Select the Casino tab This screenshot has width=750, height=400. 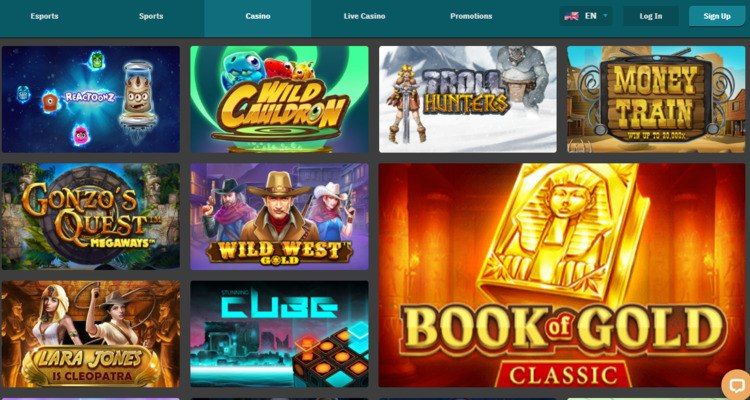coord(258,18)
